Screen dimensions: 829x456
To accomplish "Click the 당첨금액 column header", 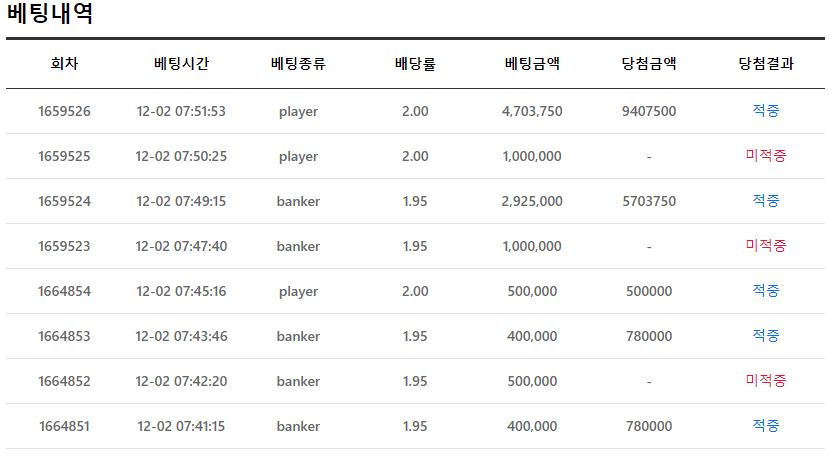I will 649,65.
